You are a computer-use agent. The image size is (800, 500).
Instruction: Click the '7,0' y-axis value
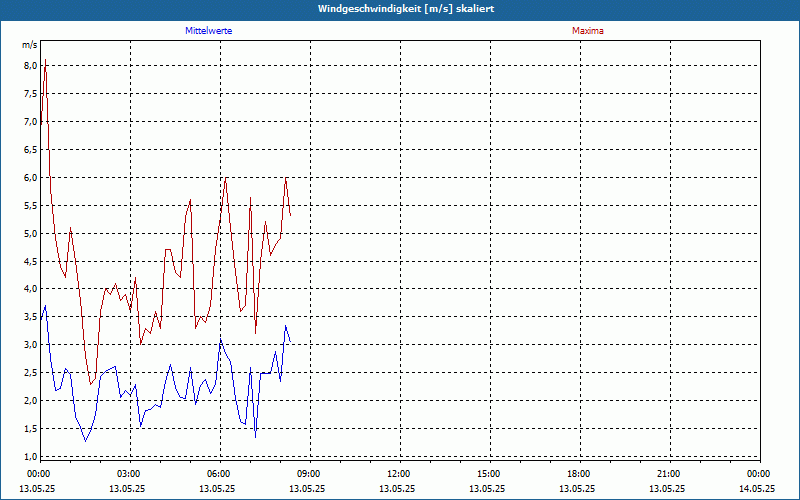coord(30,121)
